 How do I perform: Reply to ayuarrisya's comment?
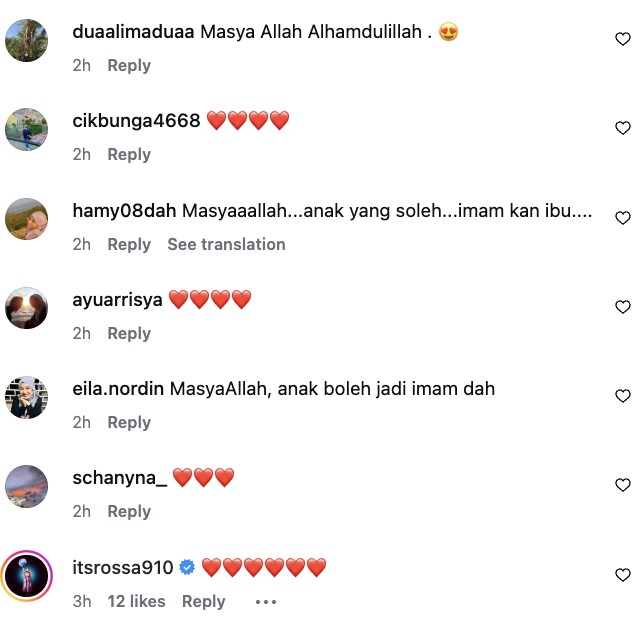pyautogui.click(x=129, y=333)
